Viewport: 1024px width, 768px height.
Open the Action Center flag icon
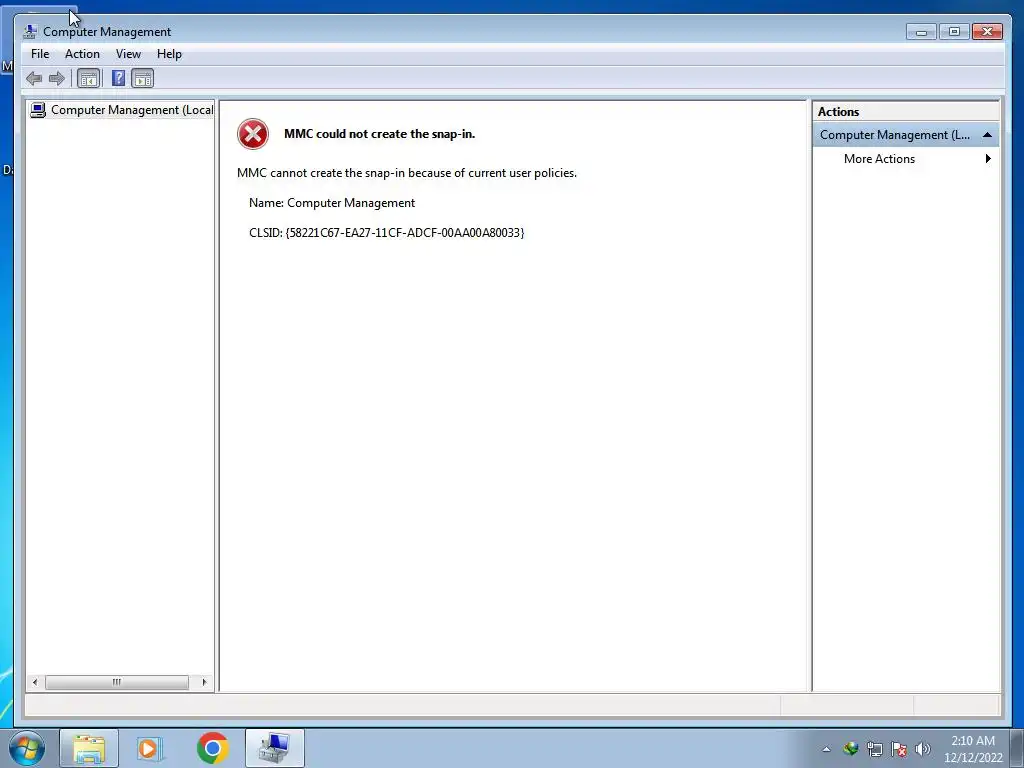(899, 749)
